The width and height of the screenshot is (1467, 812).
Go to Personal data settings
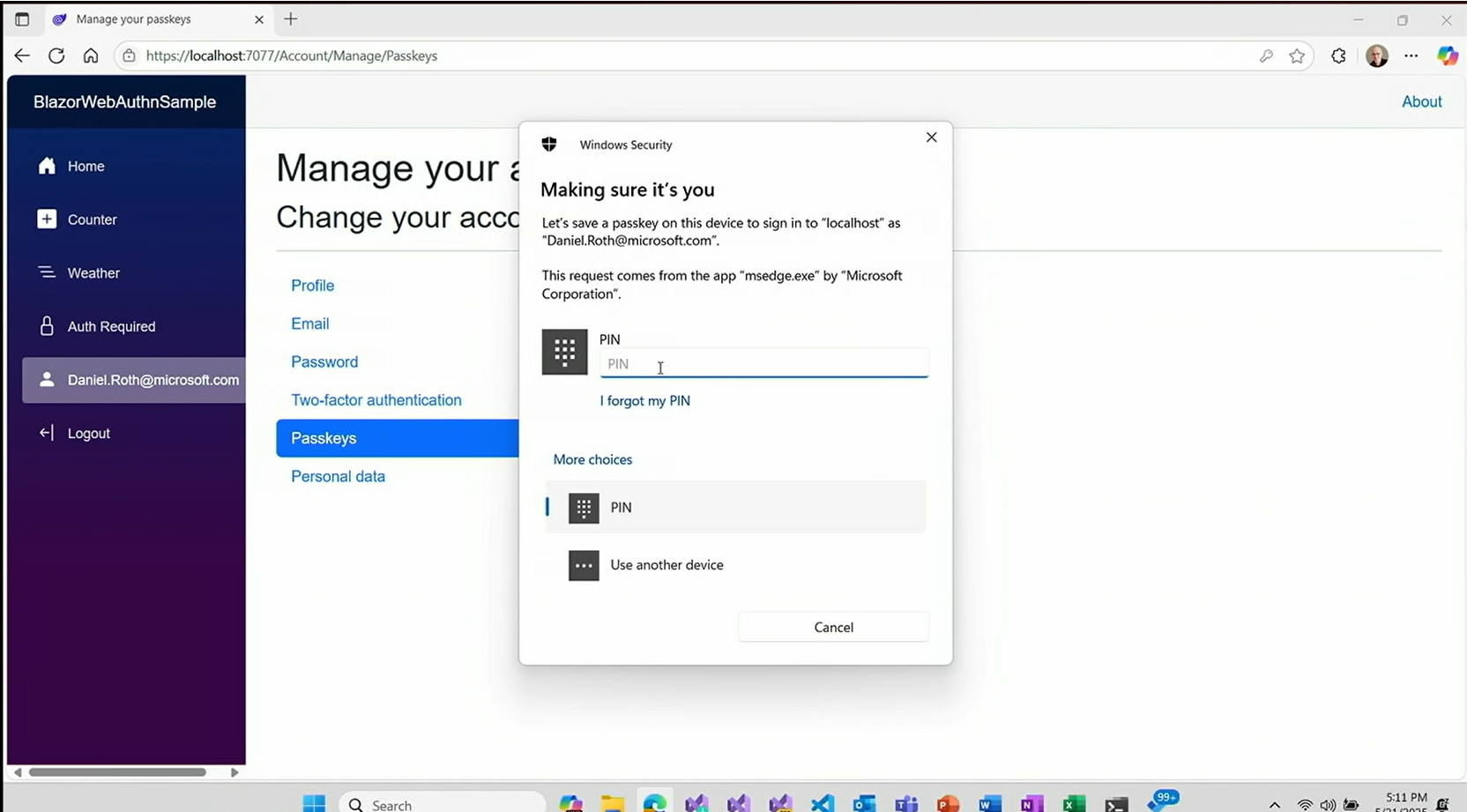(338, 476)
